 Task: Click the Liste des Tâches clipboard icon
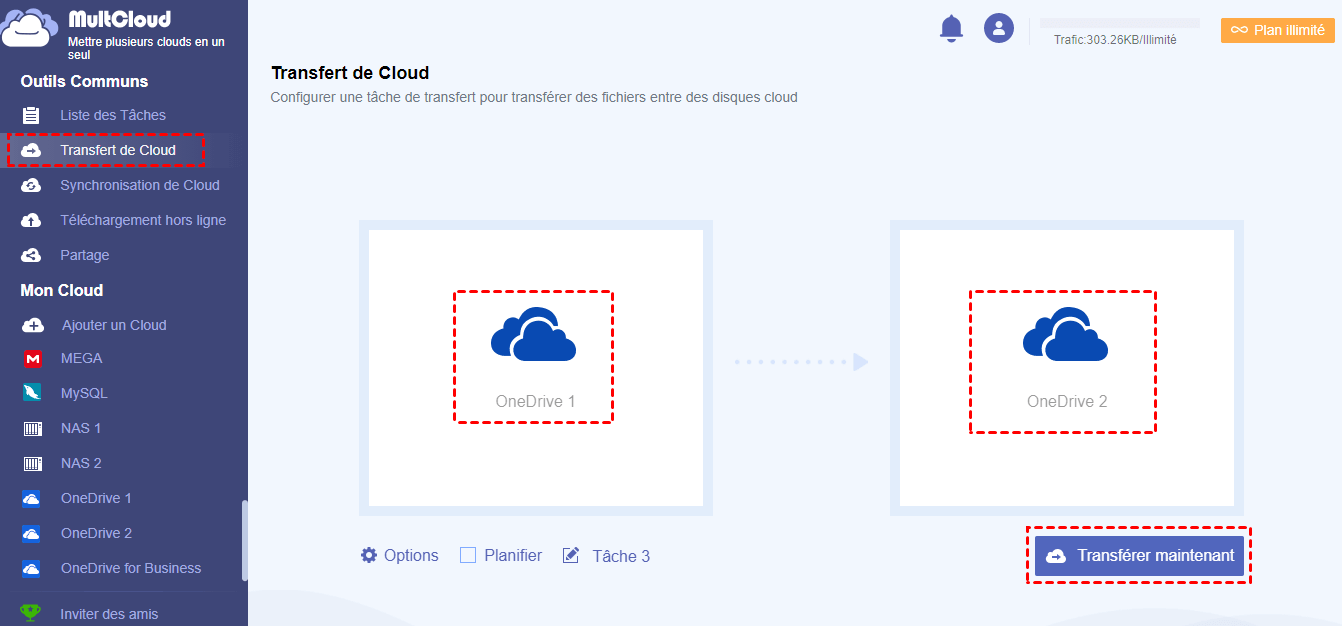(31, 115)
